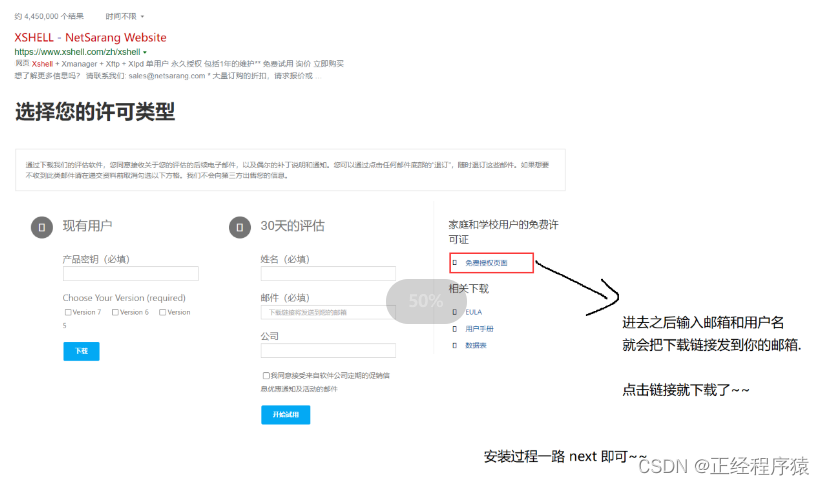Click the icon before 数据表
The image size is (825, 485).
point(455,346)
